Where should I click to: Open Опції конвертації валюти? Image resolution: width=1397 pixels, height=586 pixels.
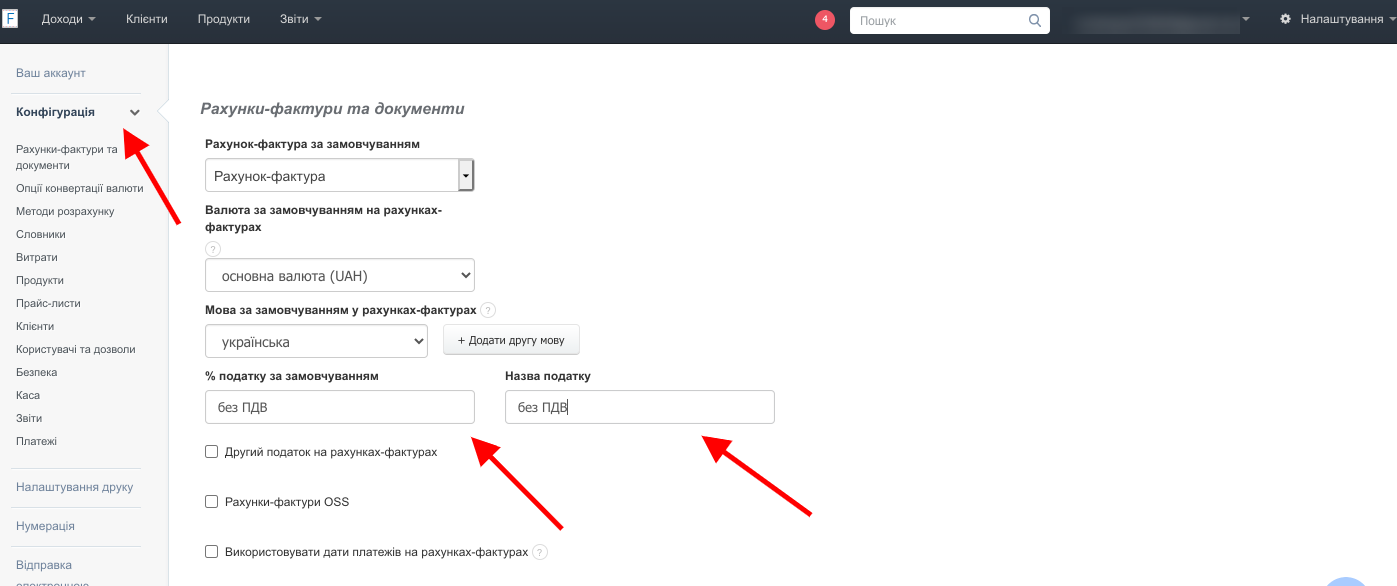point(80,188)
